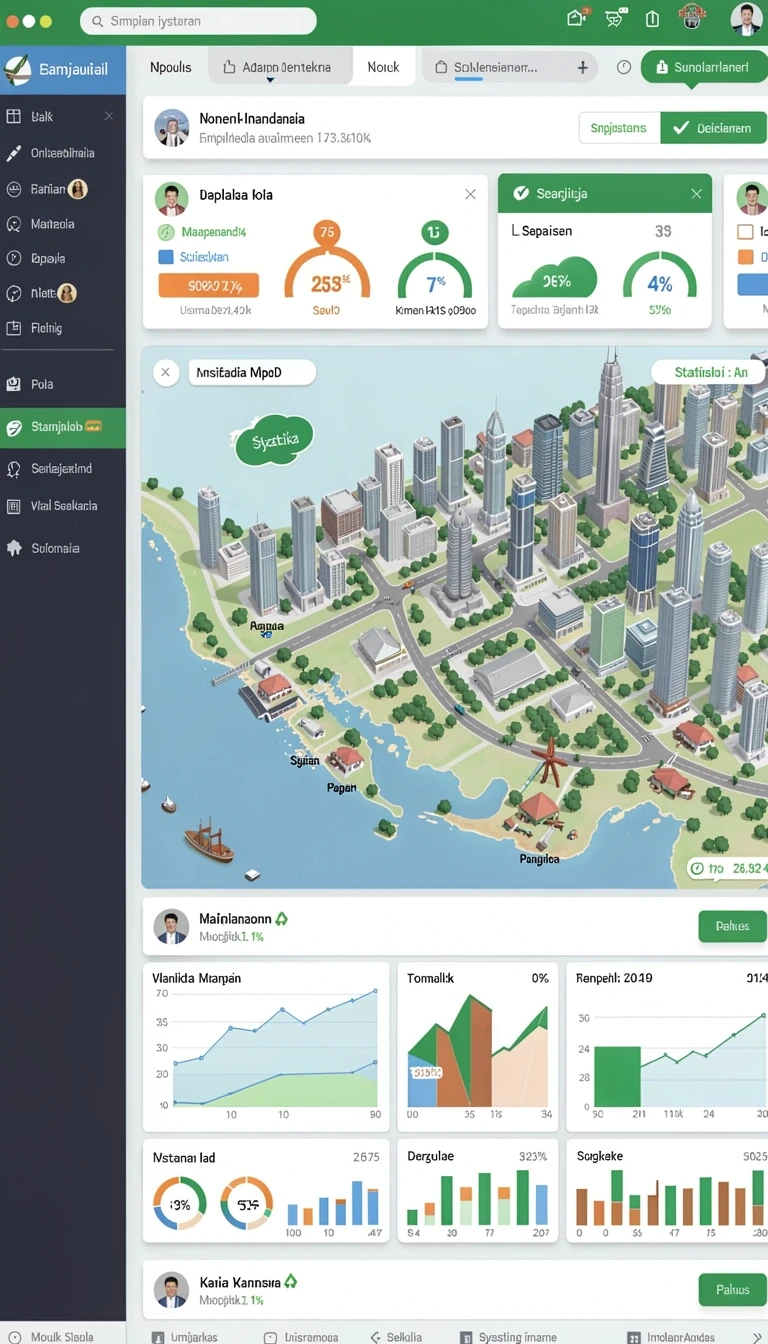Viewport: 768px width, 1344px height.
Task: Click the 3% donut chart in Nstanai lad
Action: coord(180,1204)
